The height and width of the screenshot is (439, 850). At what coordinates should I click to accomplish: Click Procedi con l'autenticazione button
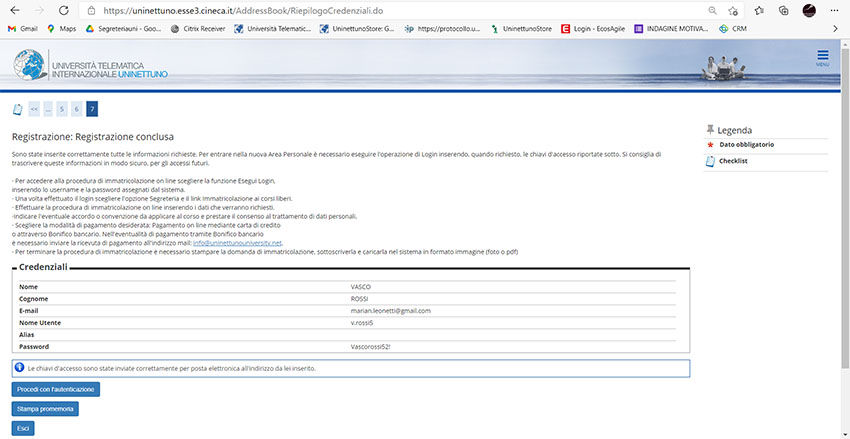[56, 388]
